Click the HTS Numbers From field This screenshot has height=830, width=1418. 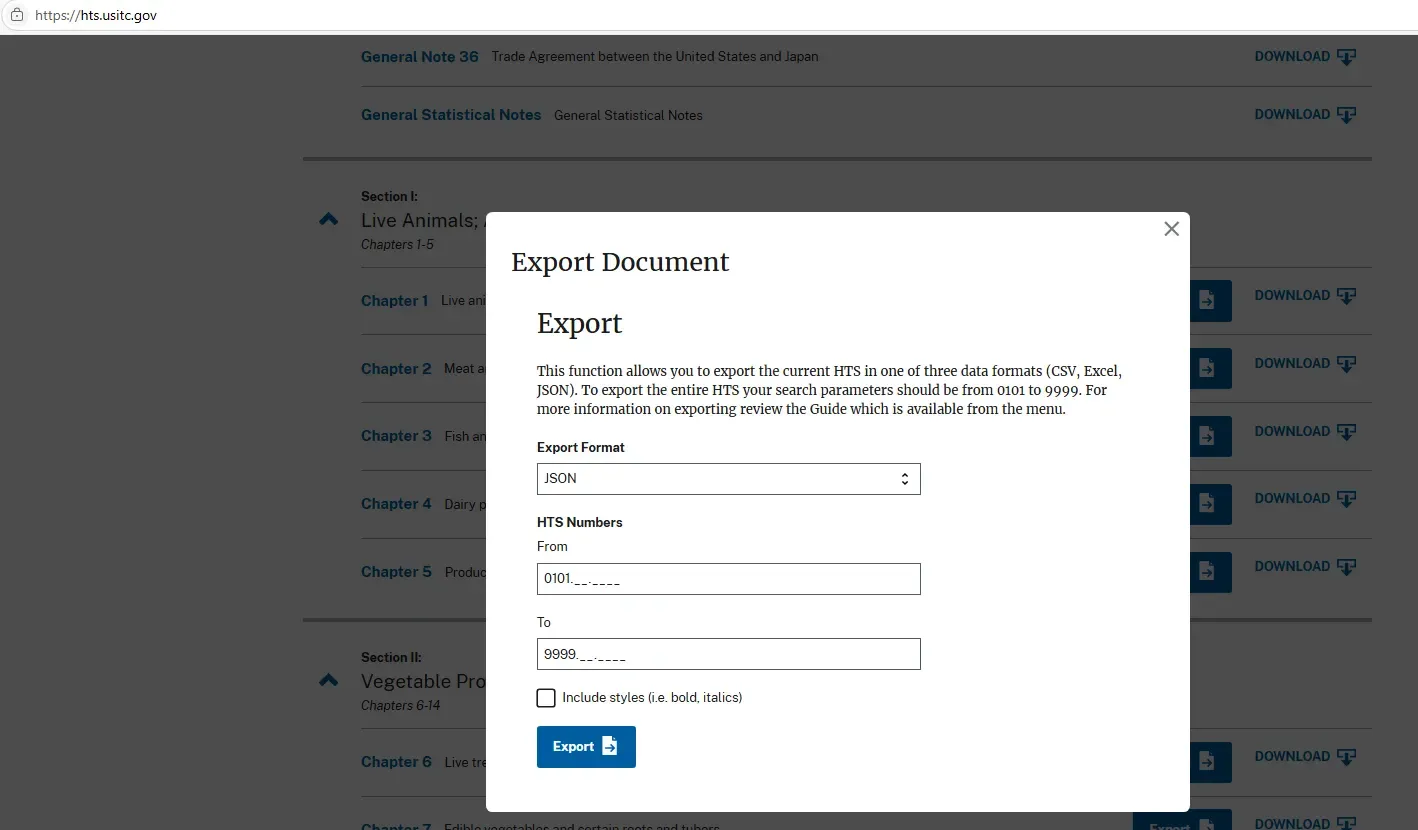point(728,579)
